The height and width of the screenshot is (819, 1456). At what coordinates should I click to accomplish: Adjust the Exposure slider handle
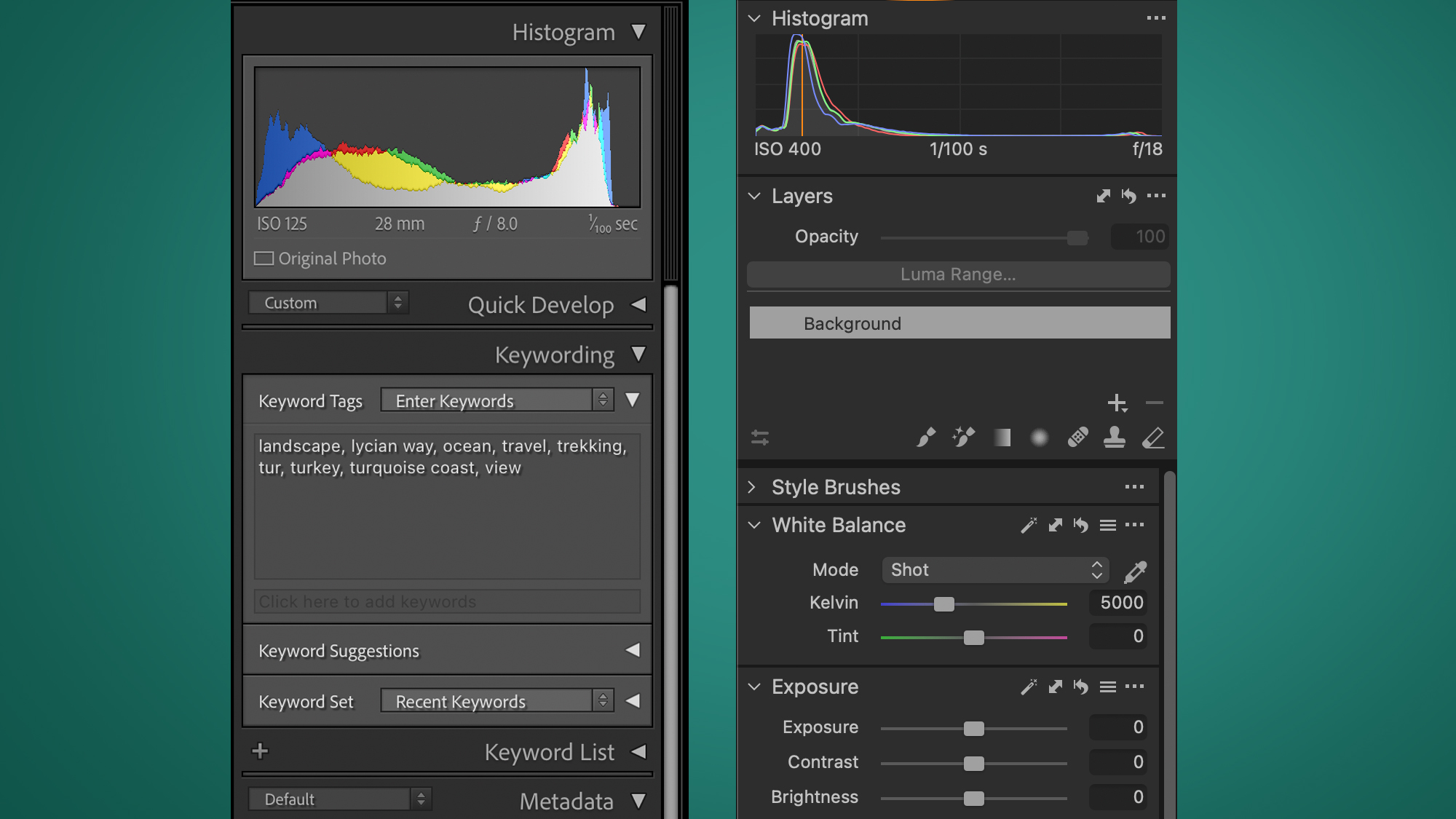(974, 729)
